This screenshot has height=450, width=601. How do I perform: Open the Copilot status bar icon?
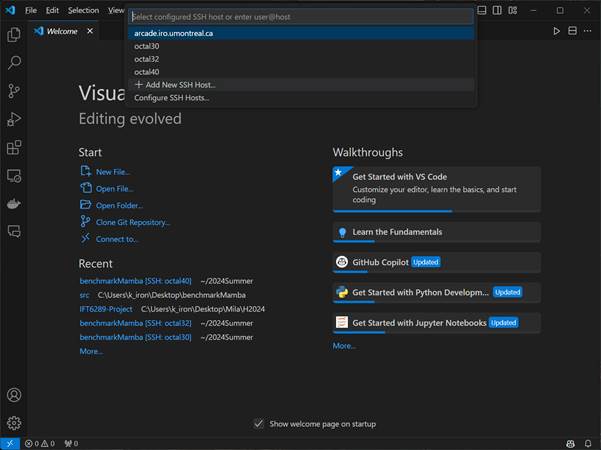click(570, 444)
